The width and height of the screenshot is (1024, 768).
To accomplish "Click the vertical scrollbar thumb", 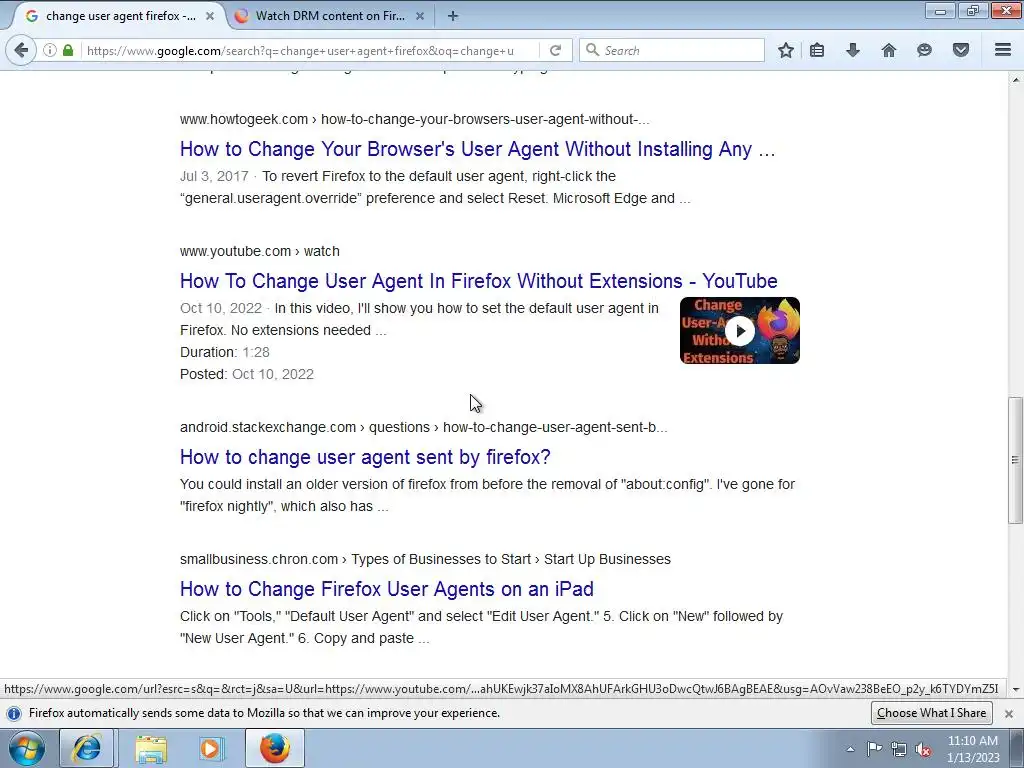I will 1015,460.
